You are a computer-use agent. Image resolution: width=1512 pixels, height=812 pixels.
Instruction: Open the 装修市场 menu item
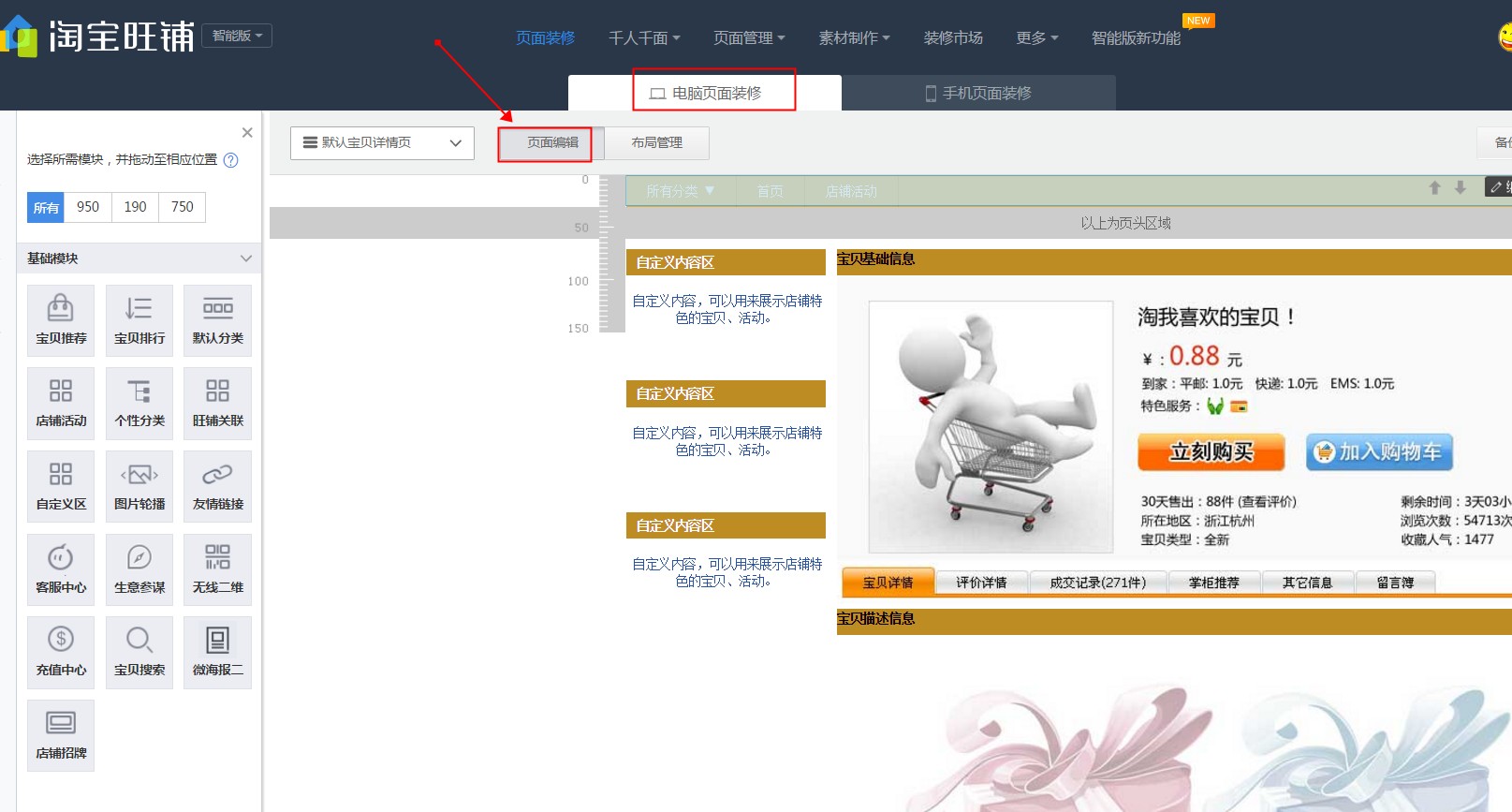click(x=953, y=38)
